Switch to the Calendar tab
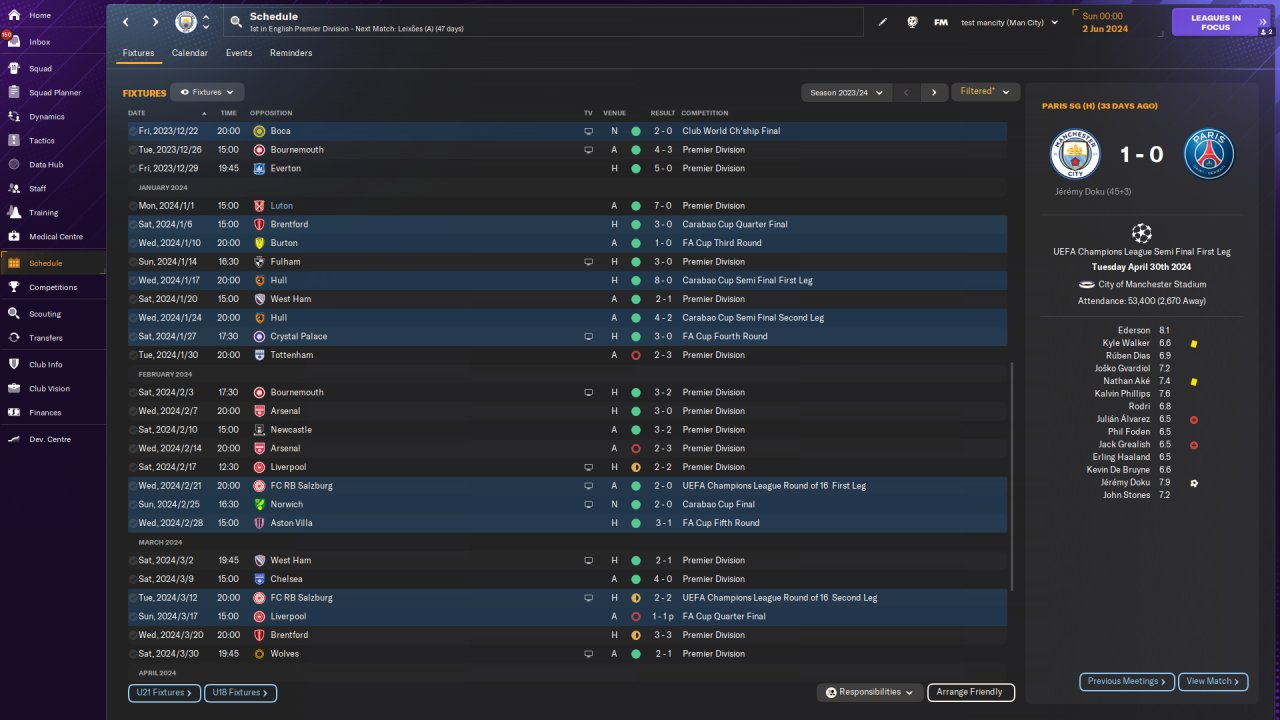Screen dimensions: 1280x720 (x=190, y=53)
